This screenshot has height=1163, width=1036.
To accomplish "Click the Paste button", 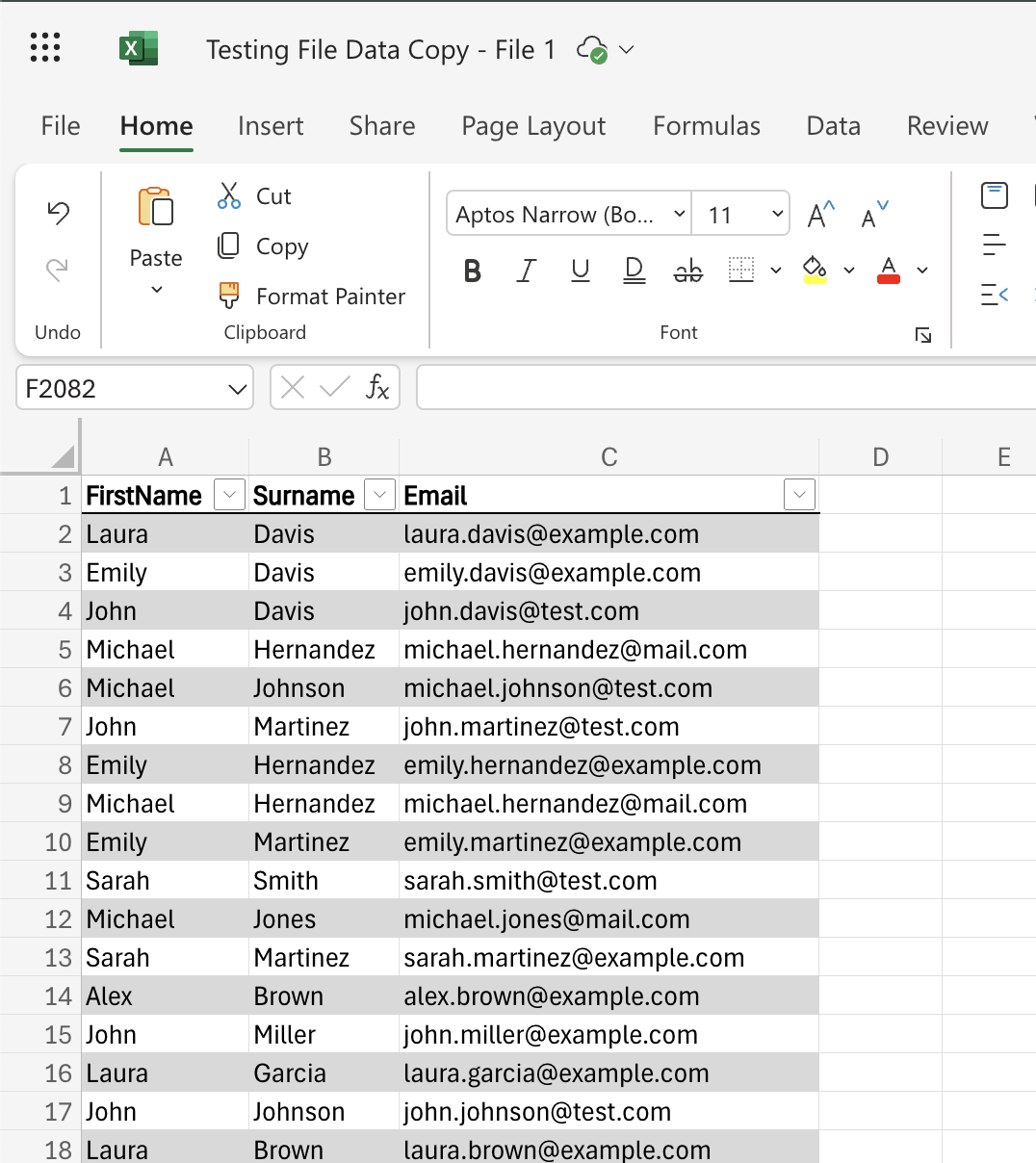I will pos(155,231).
